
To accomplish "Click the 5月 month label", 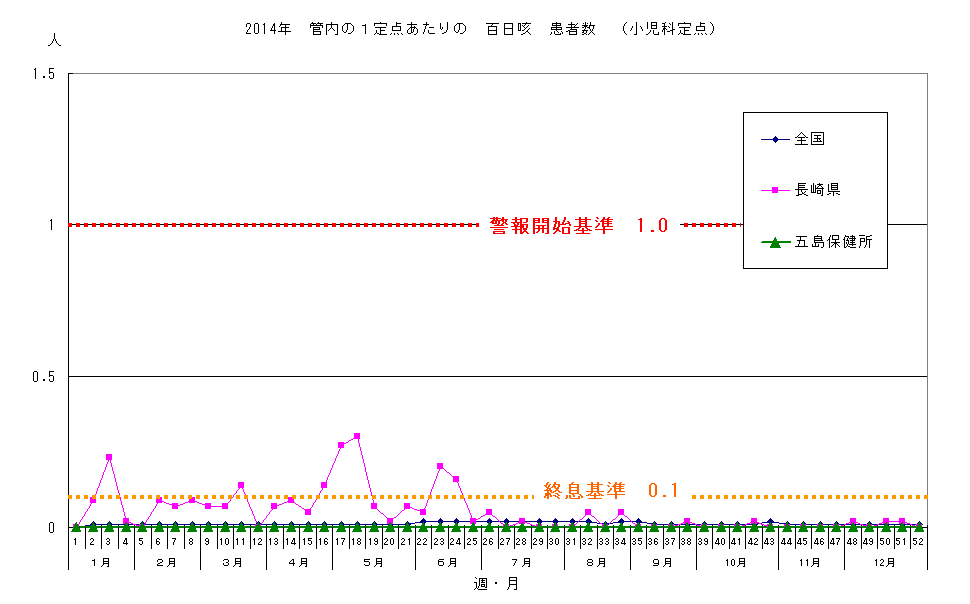I will tap(374, 563).
